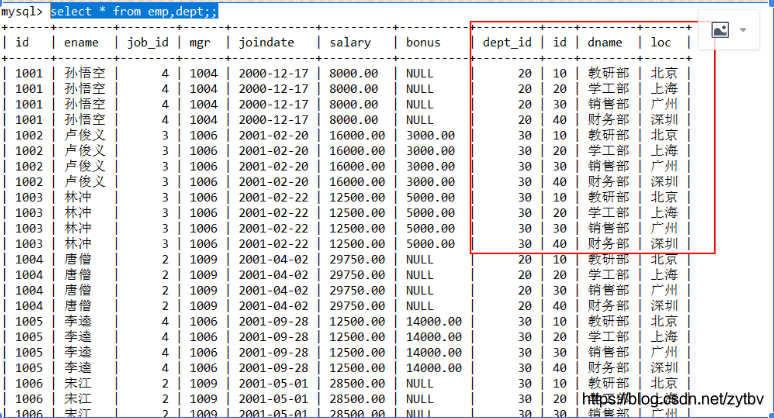Image resolution: width=774 pixels, height=418 pixels.
Task: Click 李逵 in the row with 教研部
Action: 78,321
